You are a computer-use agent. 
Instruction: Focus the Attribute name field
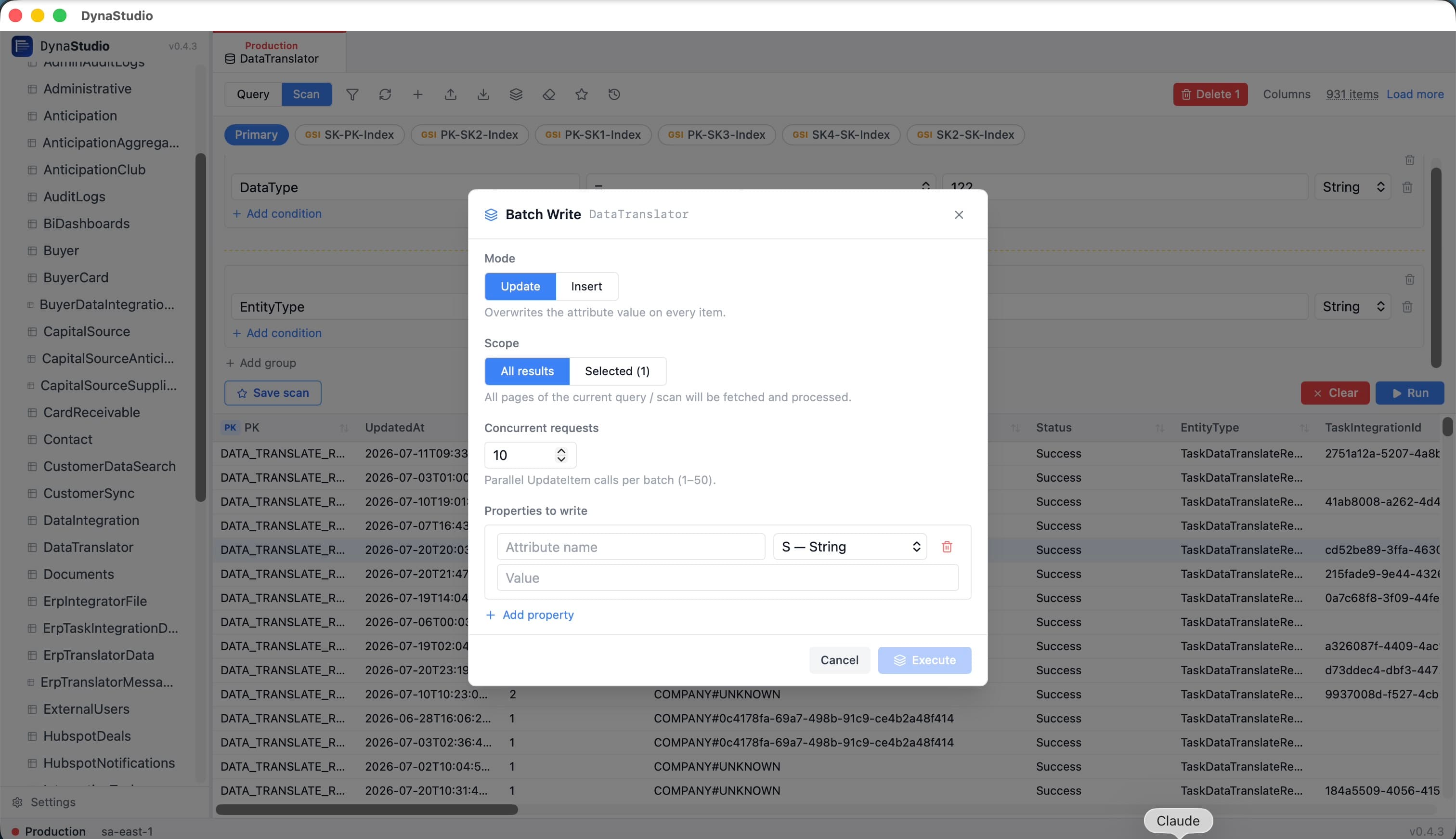(x=631, y=547)
